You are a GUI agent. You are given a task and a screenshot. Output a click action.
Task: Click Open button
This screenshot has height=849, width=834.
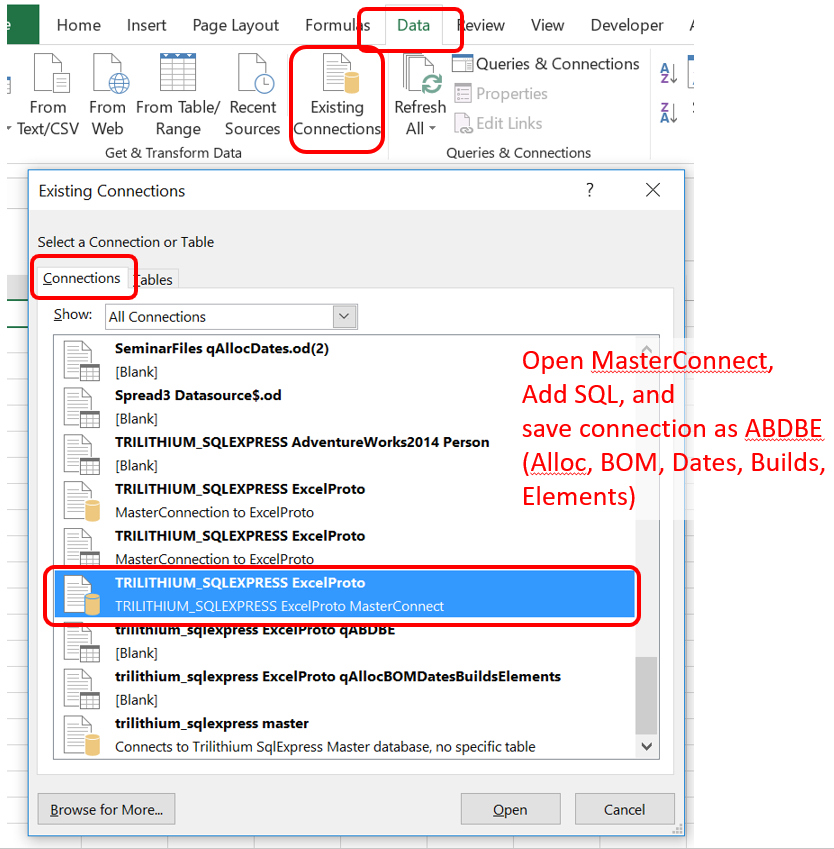coord(510,809)
